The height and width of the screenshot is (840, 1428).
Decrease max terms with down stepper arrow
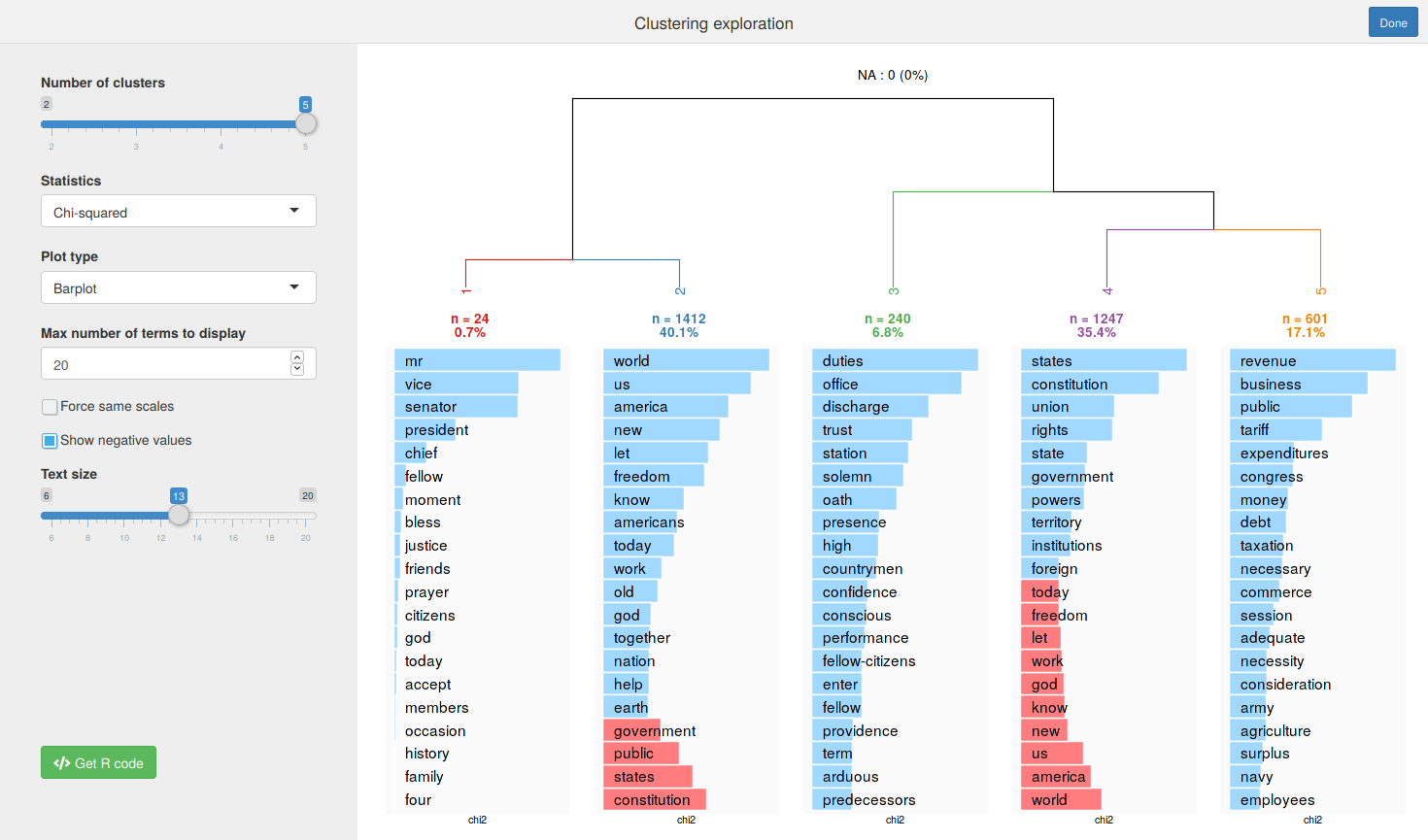click(x=297, y=370)
